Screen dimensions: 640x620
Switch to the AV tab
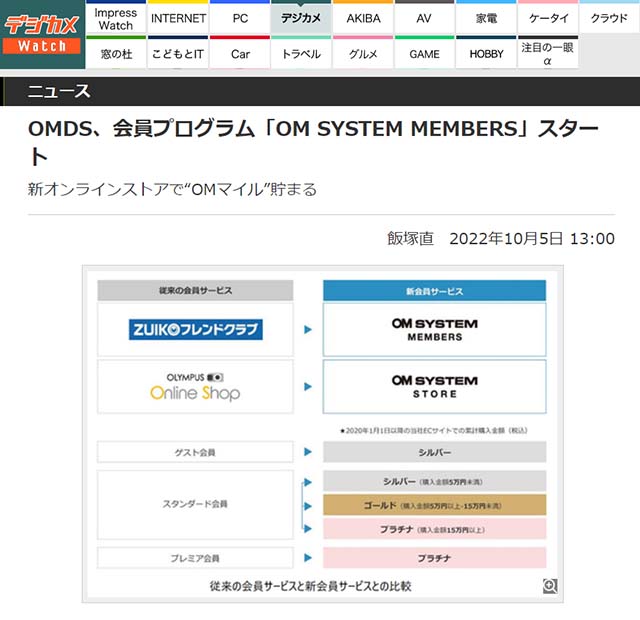(x=424, y=18)
